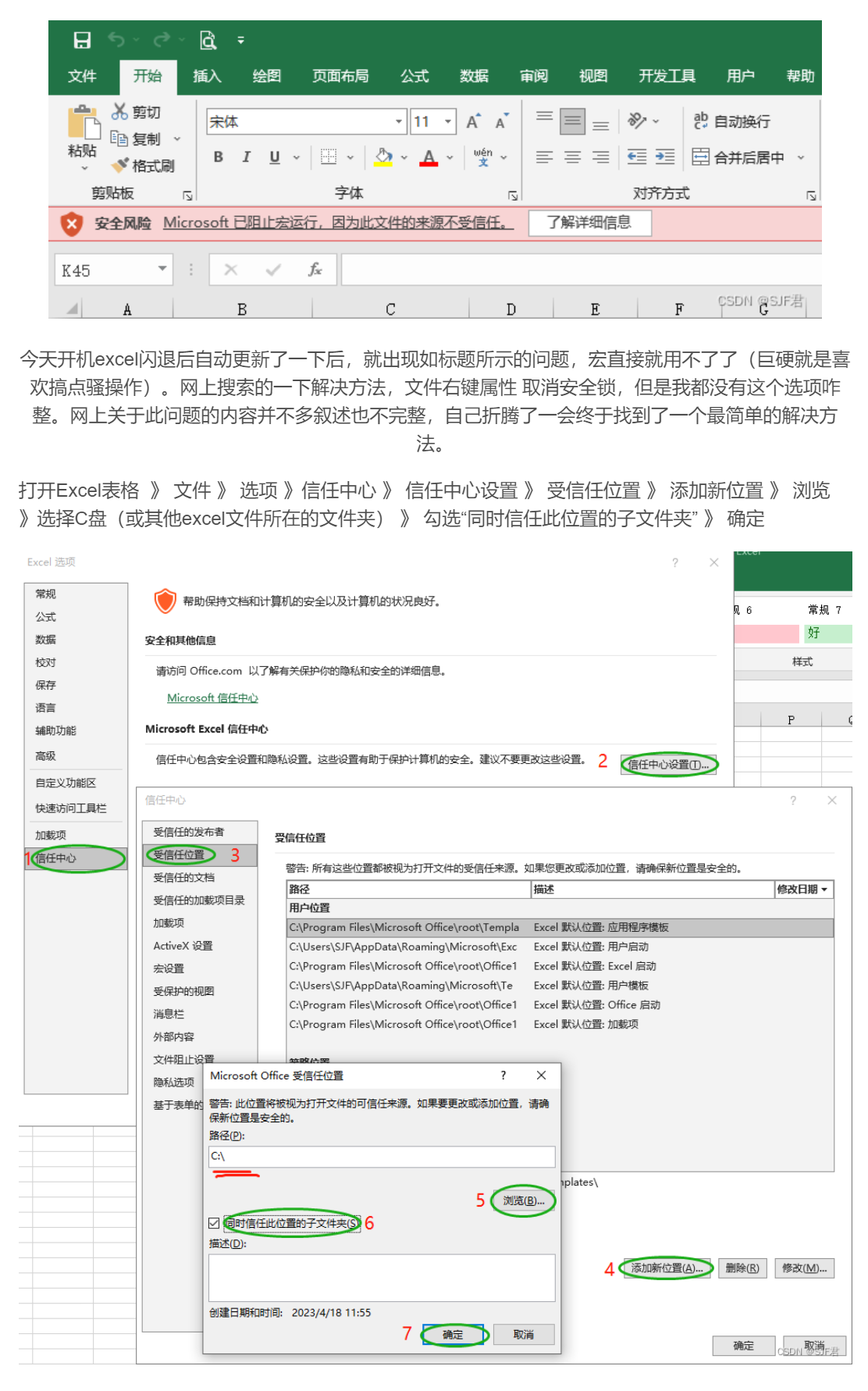Select 信任中心 in Excel options sidebar
This screenshot has width=868, height=1391.
76,858
